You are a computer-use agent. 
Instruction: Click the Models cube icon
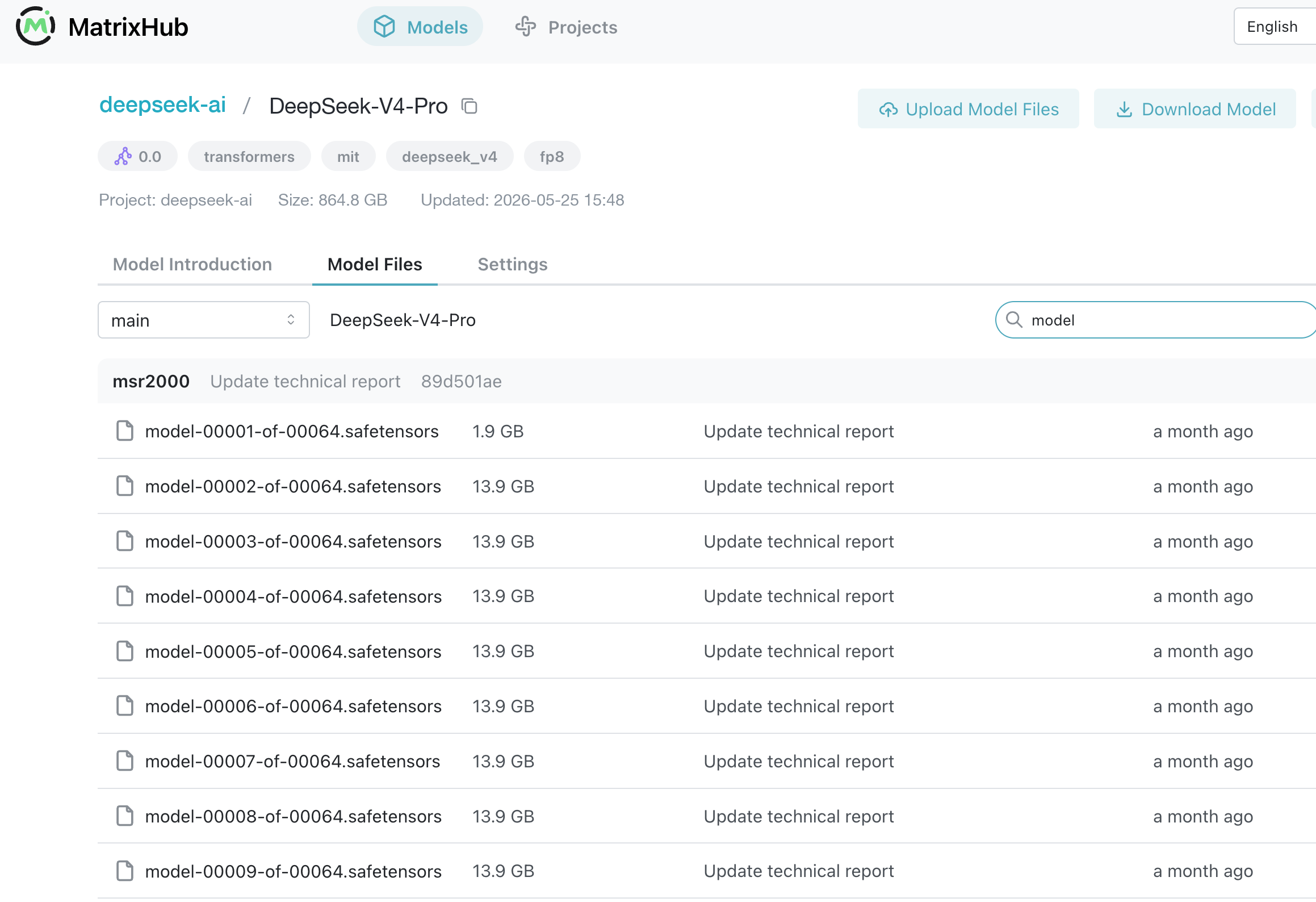pyautogui.click(x=384, y=27)
